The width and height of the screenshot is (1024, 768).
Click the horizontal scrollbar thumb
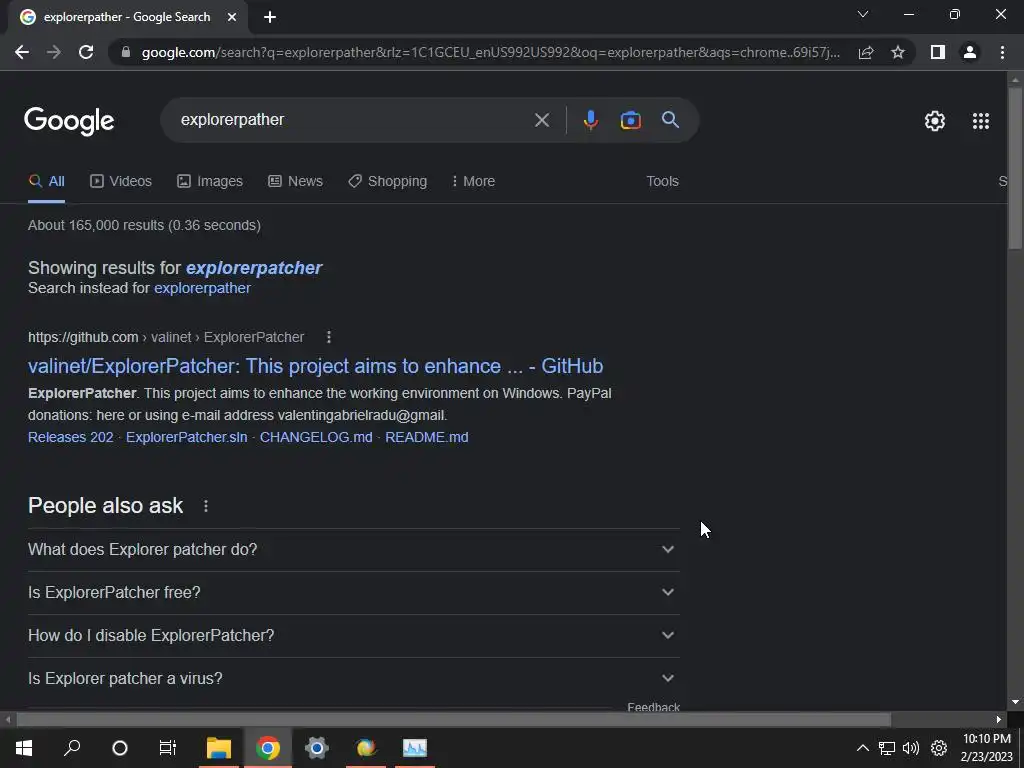click(453, 720)
